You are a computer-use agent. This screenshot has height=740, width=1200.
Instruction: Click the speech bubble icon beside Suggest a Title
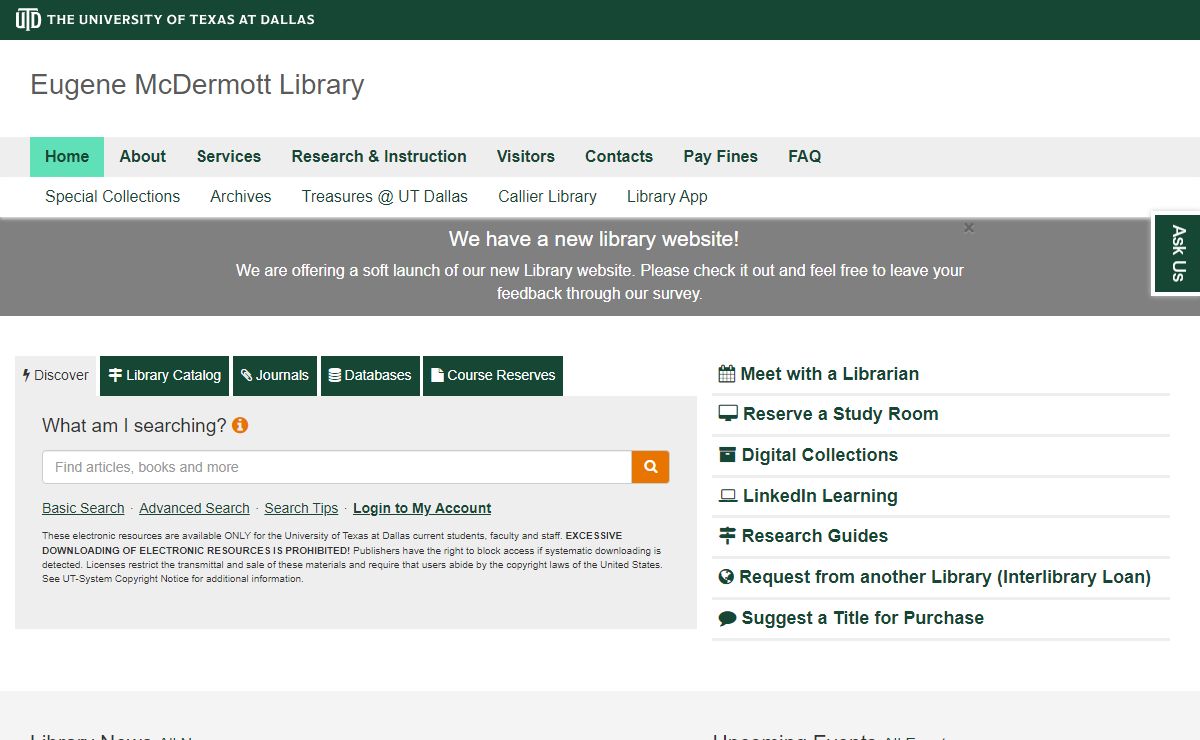point(727,618)
